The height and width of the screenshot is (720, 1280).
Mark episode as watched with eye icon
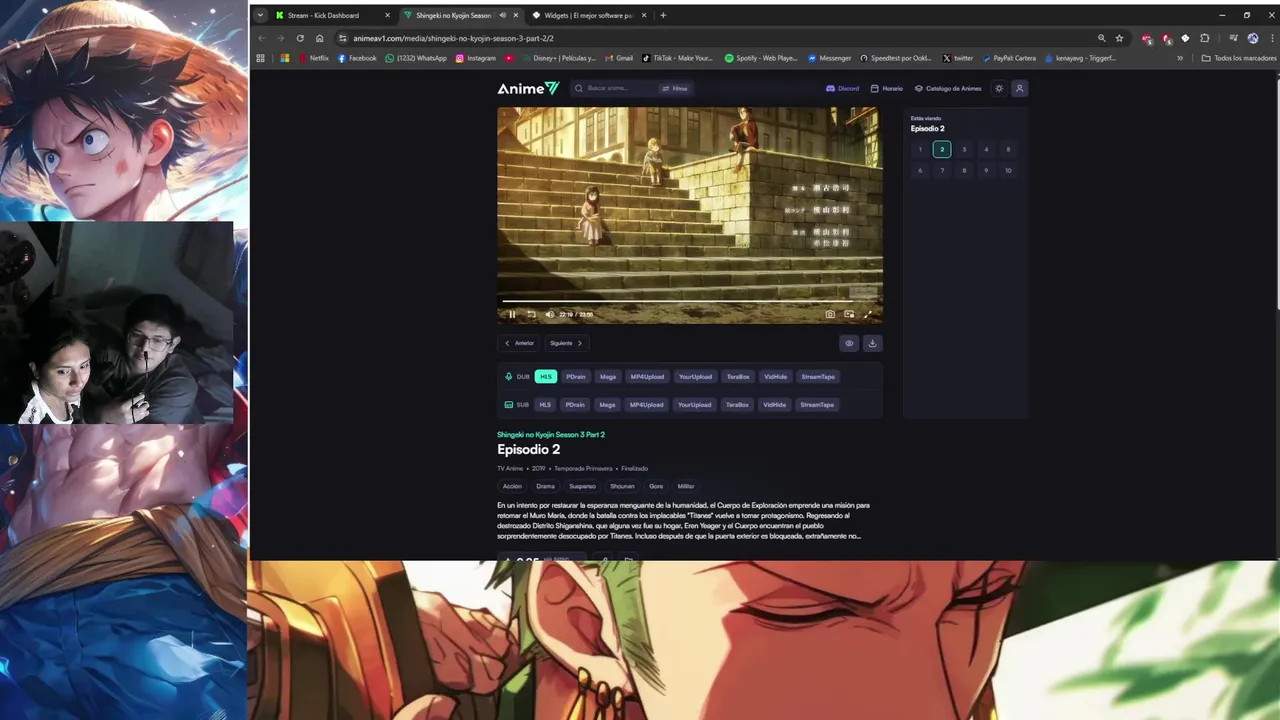coord(849,343)
